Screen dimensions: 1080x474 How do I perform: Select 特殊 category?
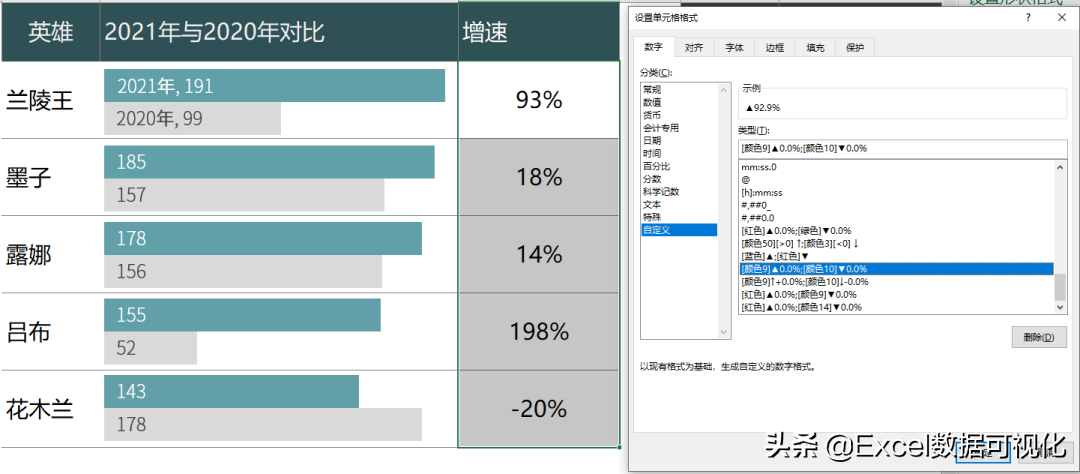678,217
